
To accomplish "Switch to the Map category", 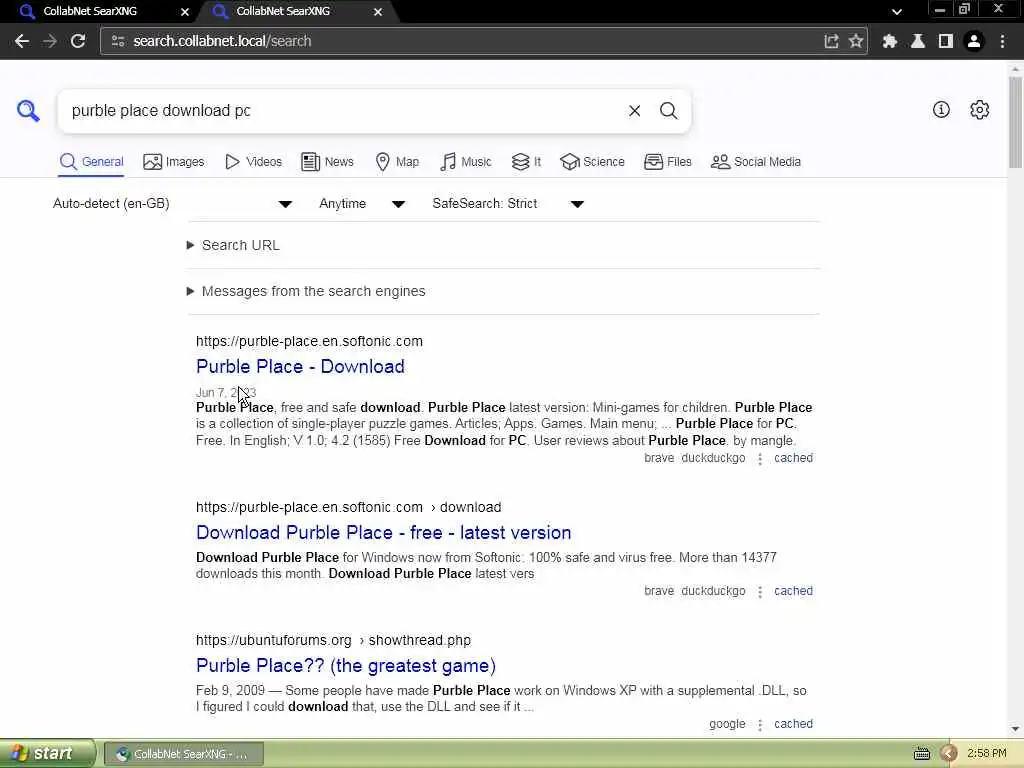I will 397,162.
